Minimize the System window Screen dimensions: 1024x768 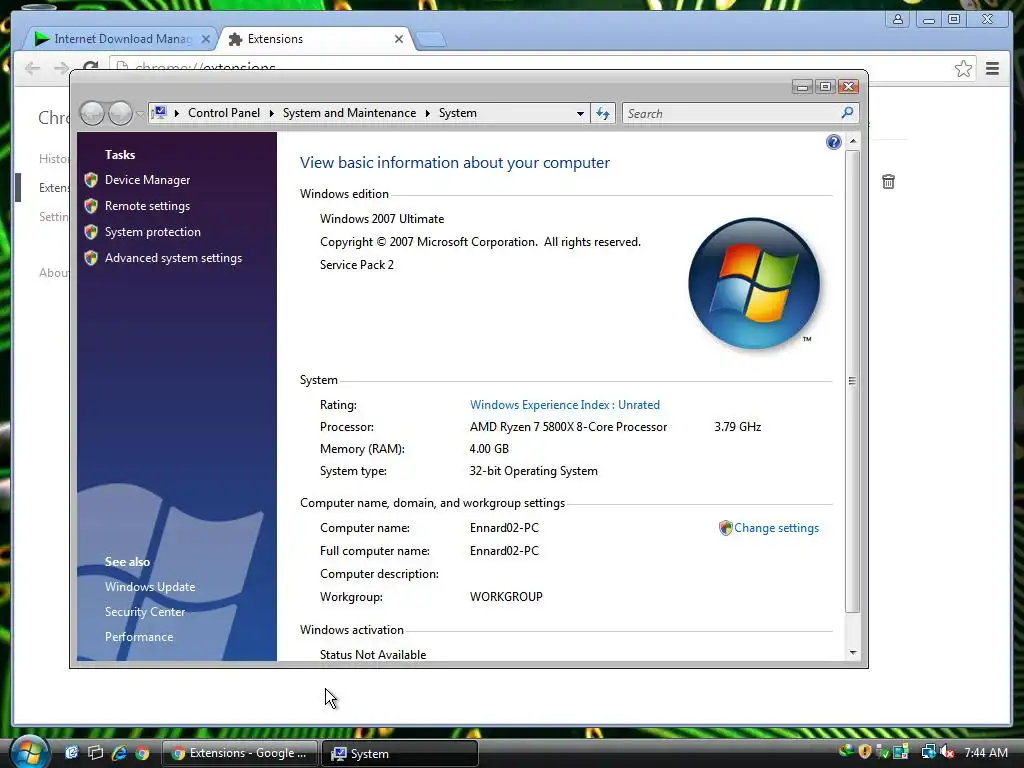(802, 86)
